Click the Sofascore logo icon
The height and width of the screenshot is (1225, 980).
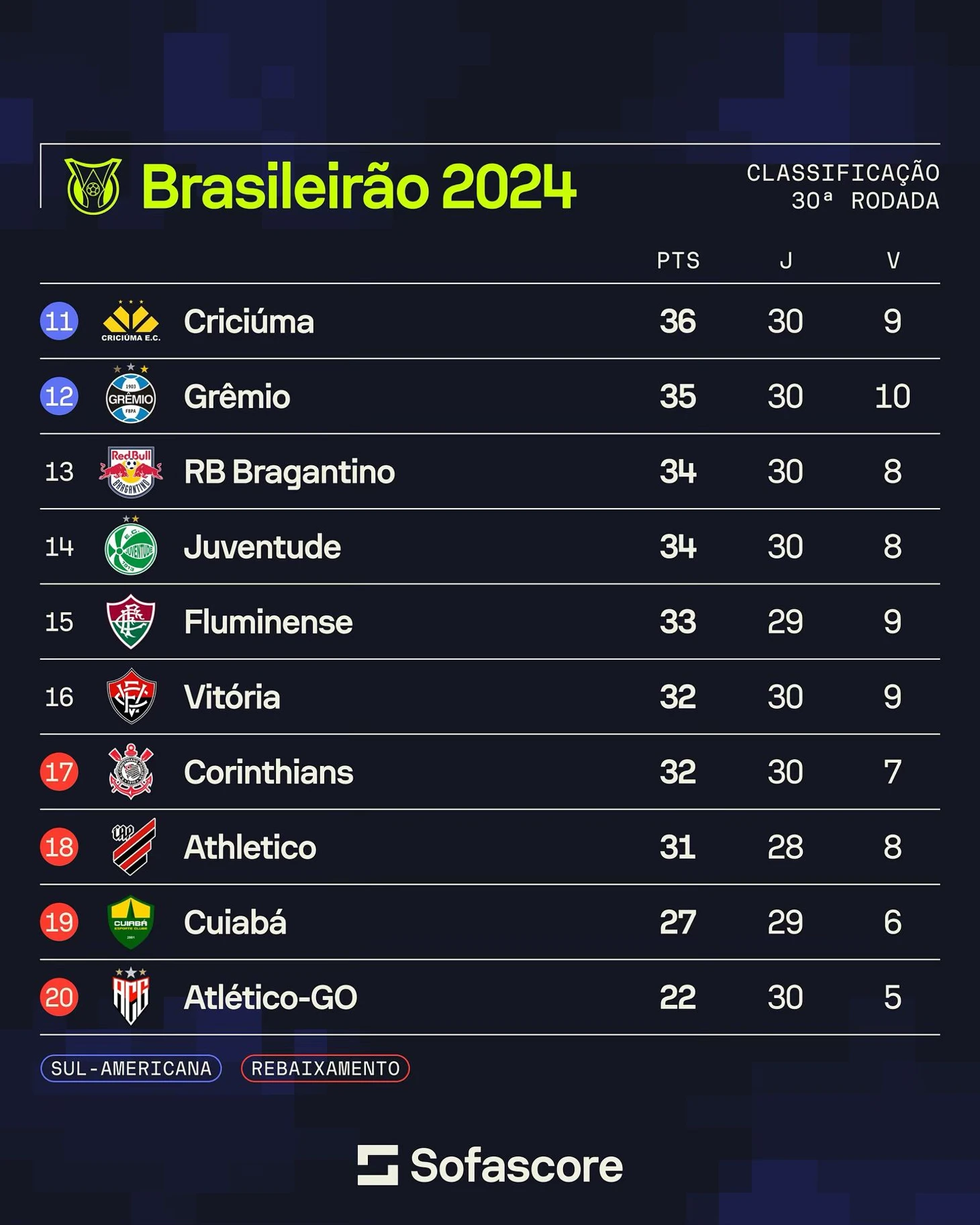click(x=377, y=1165)
